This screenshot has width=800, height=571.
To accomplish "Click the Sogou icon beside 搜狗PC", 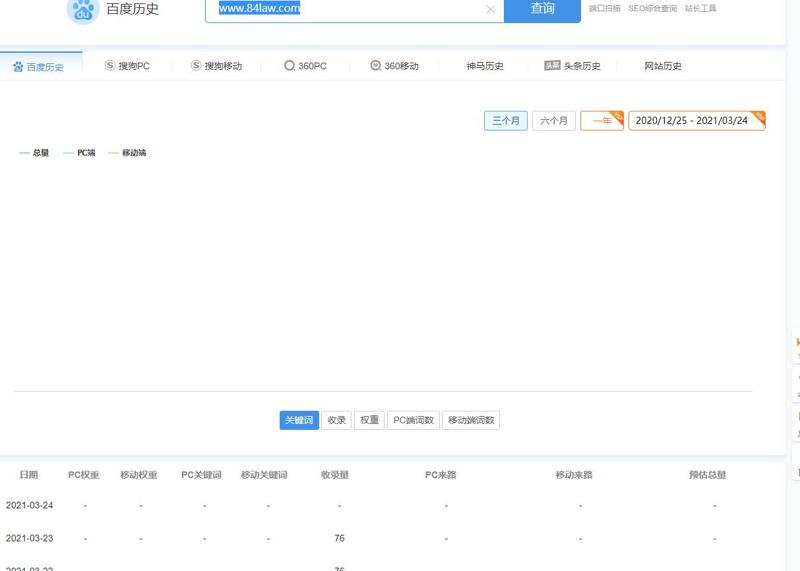I will (x=110, y=66).
